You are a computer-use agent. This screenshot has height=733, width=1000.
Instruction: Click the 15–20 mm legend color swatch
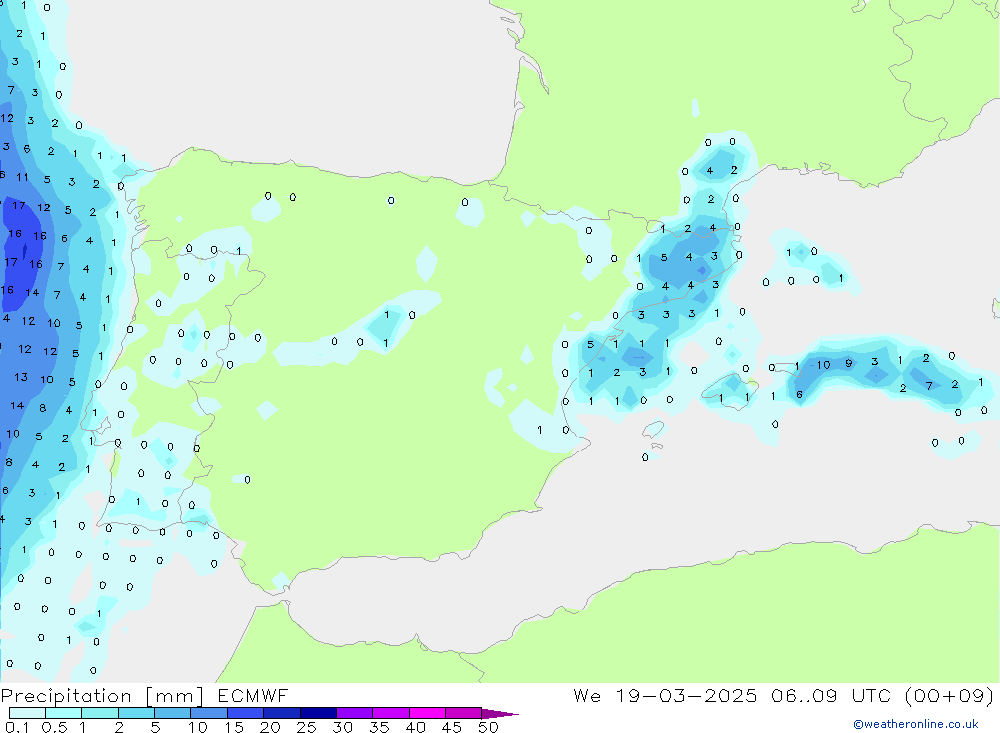(x=245, y=713)
